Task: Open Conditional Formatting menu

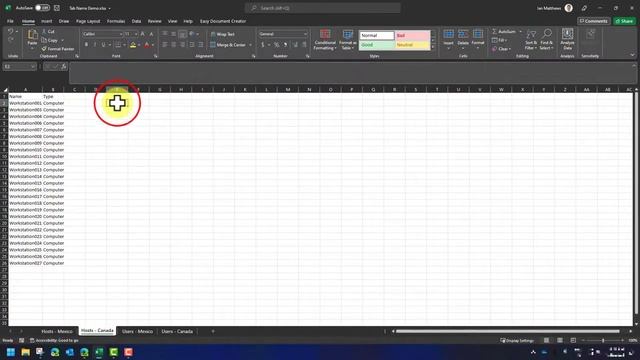Action: pos(325,40)
